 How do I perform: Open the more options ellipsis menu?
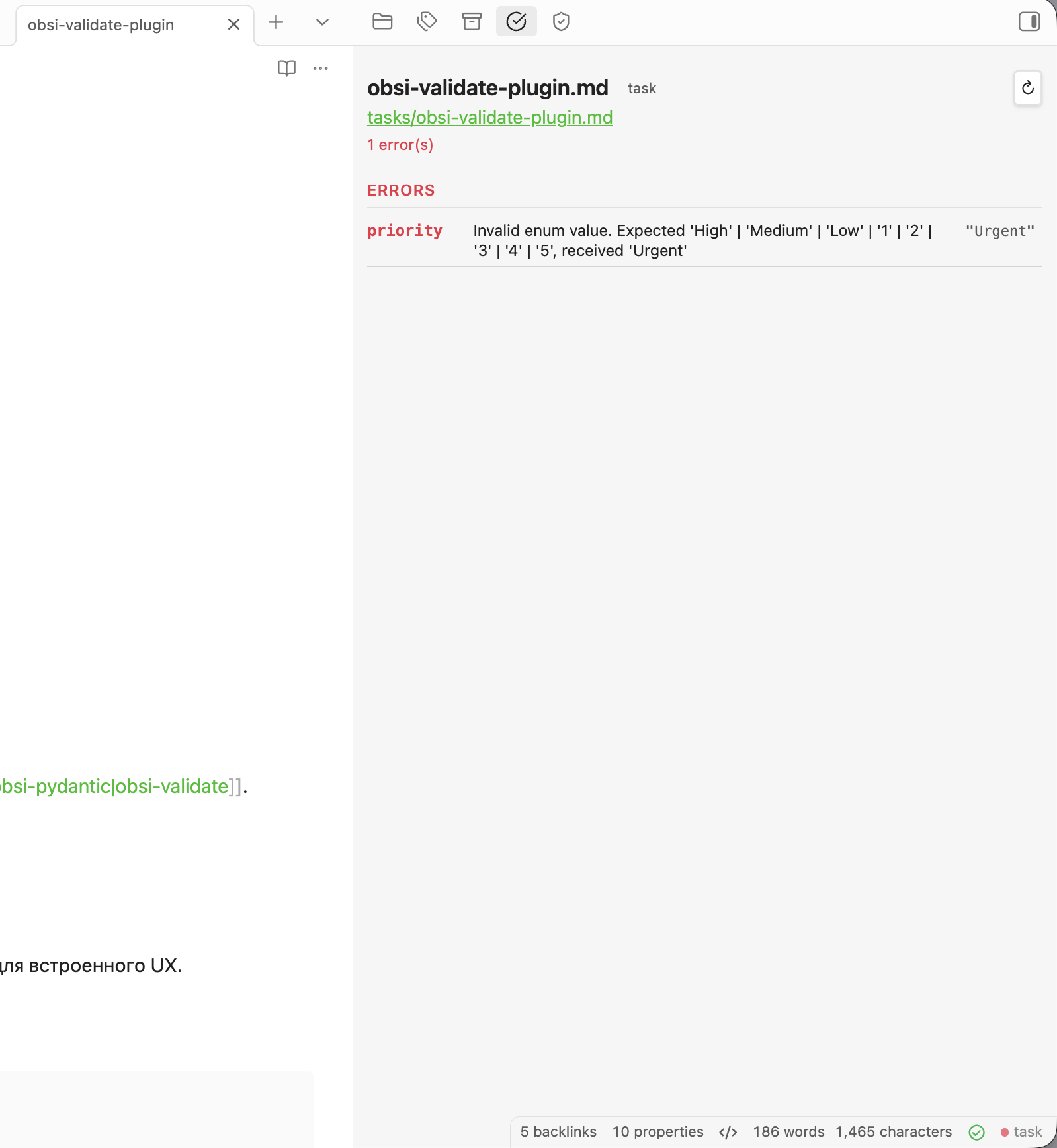[321, 68]
